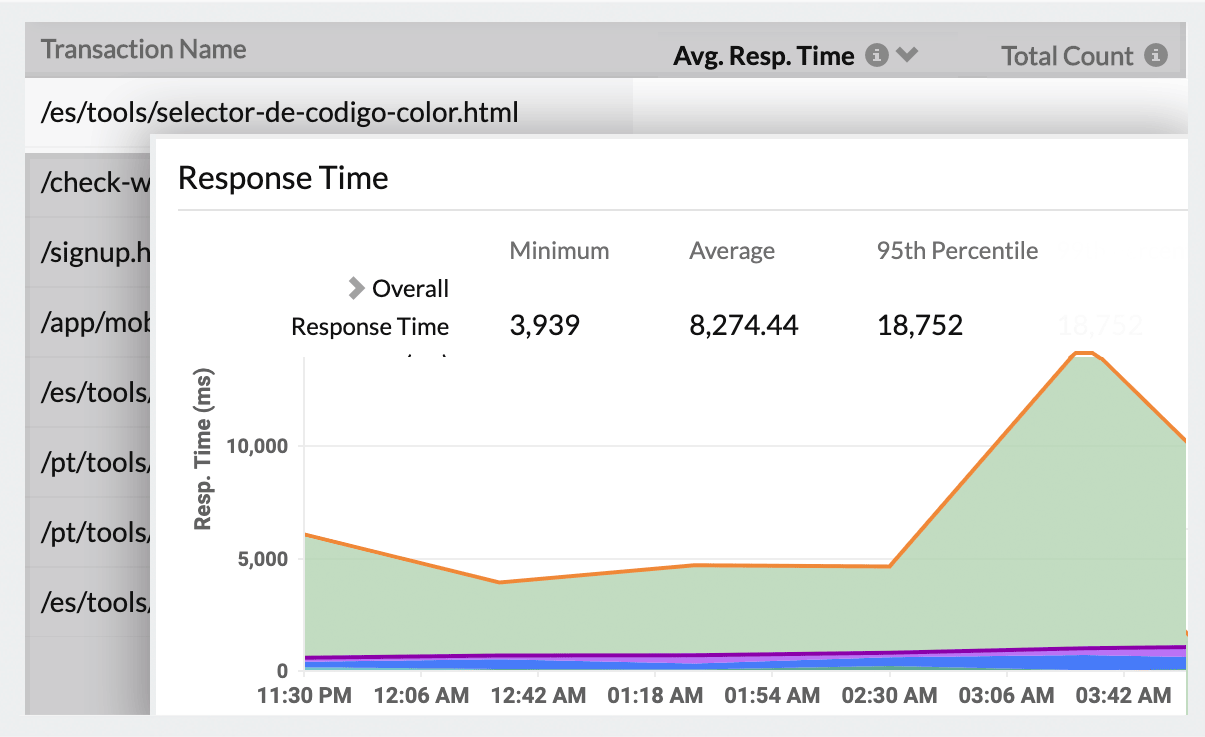Open the sort dropdown on Avg. Resp. Time

(x=905, y=55)
